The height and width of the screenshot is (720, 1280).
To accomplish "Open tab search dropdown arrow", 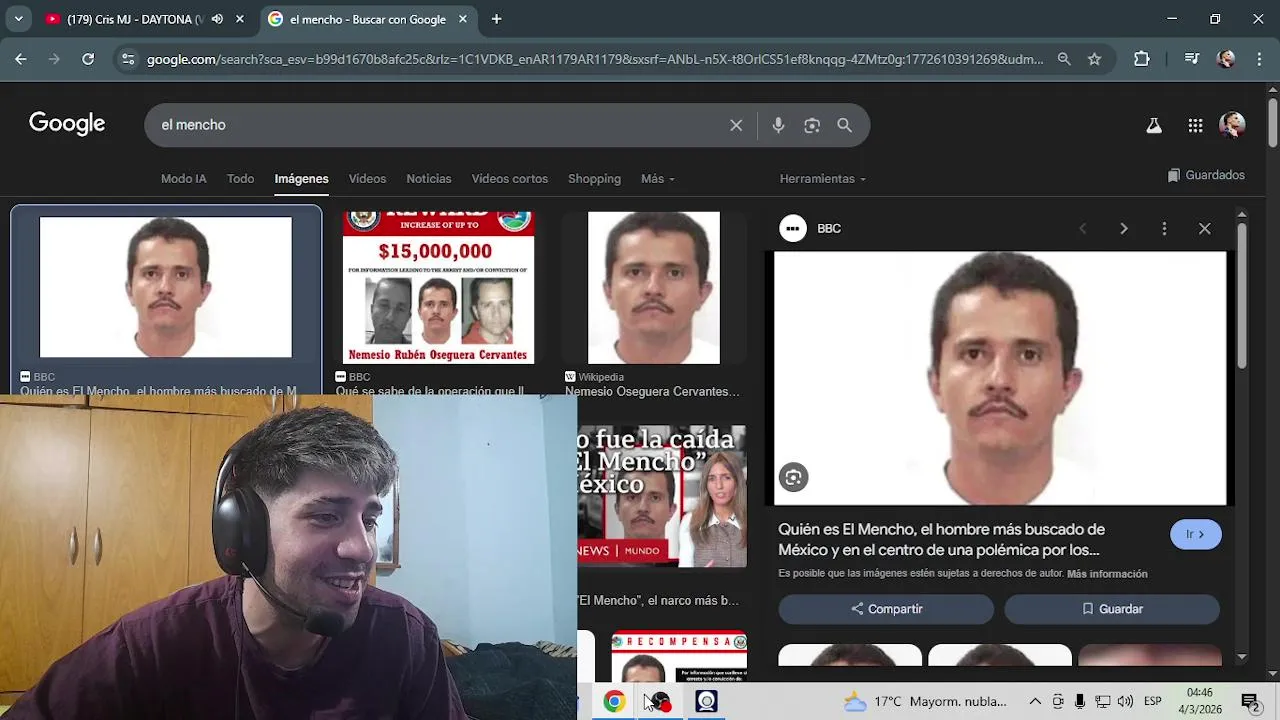I will (x=18, y=19).
